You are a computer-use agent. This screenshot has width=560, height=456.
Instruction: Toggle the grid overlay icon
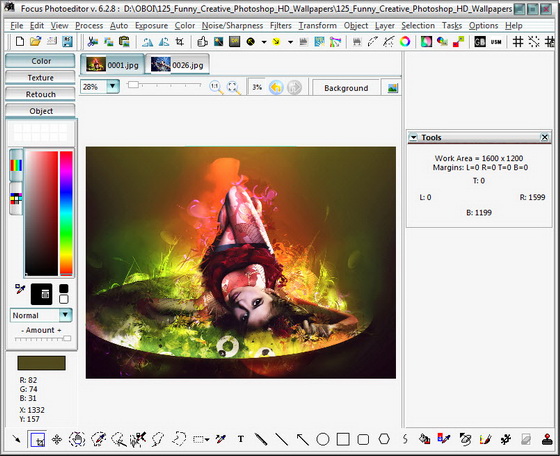518,42
